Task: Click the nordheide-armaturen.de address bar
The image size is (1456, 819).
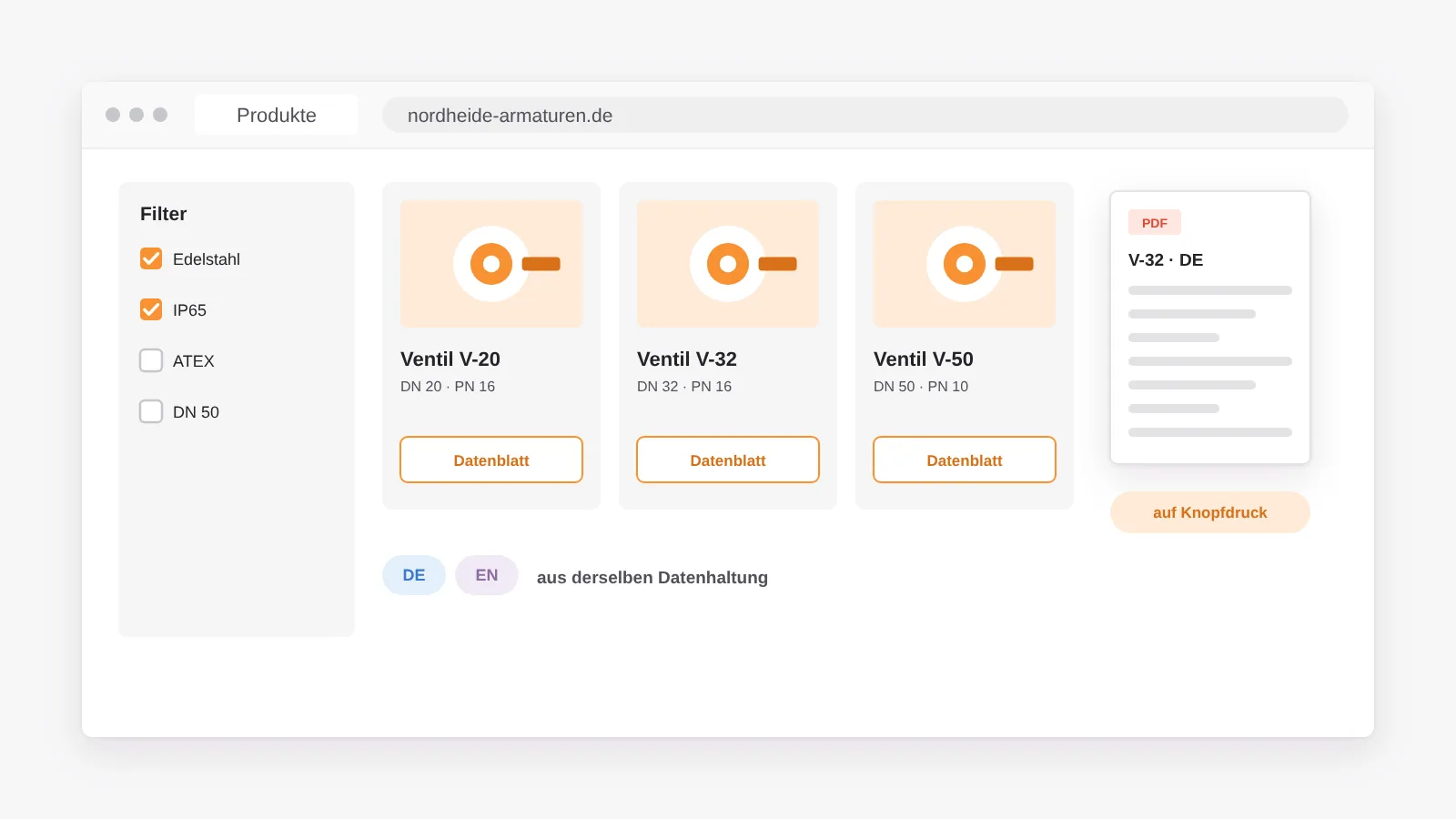Action: click(x=864, y=116)
